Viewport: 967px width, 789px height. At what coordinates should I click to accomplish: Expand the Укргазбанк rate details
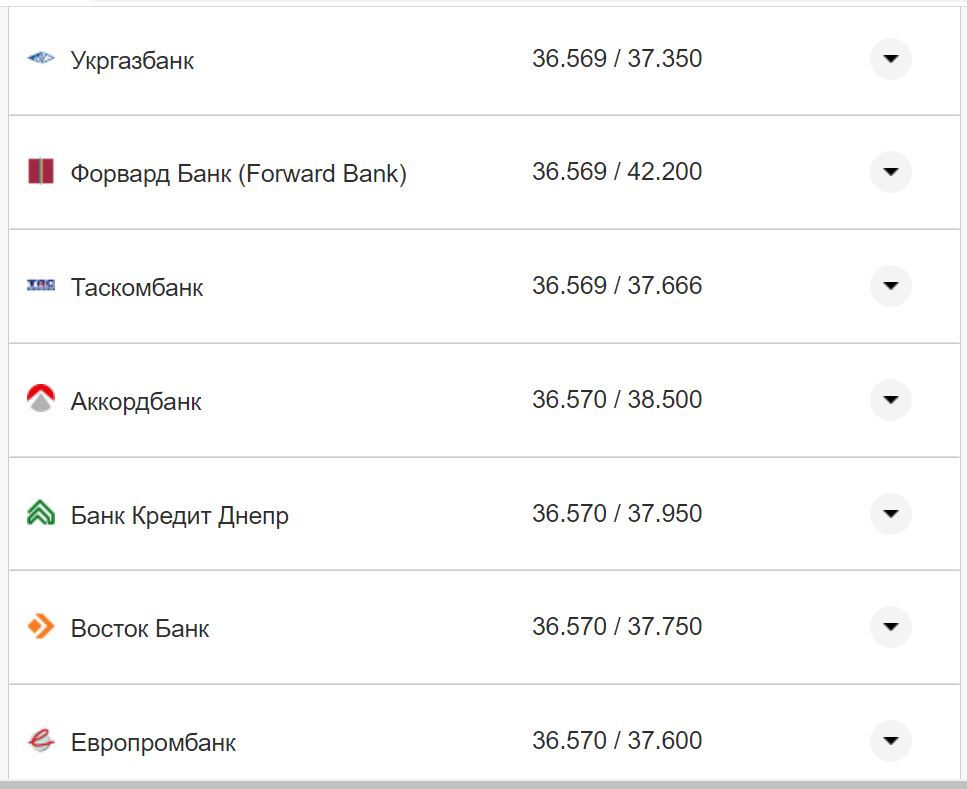pos(889,59)
